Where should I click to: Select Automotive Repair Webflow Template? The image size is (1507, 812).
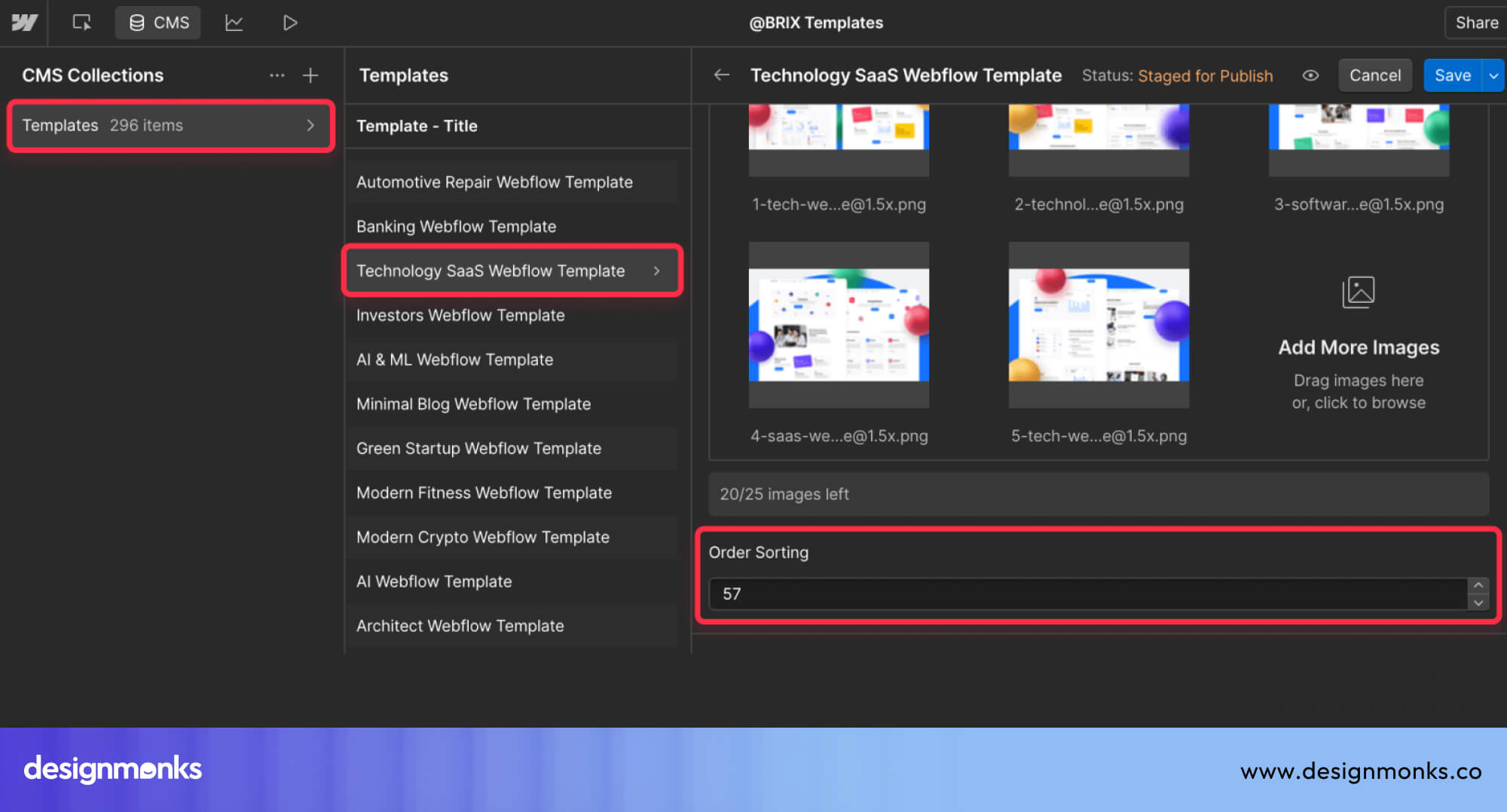click(x=512, y=182)
